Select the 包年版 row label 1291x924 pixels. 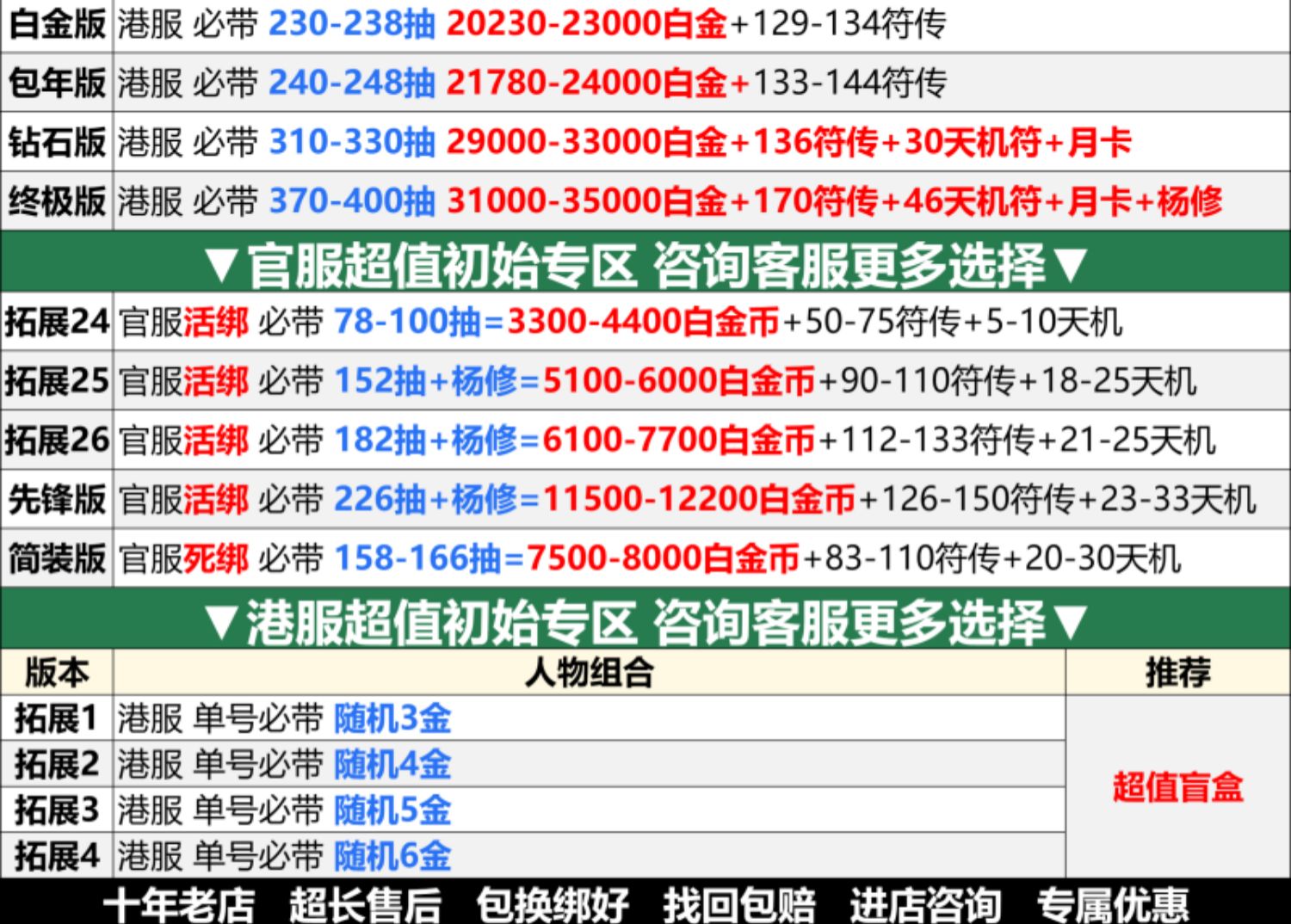[57, 83]
